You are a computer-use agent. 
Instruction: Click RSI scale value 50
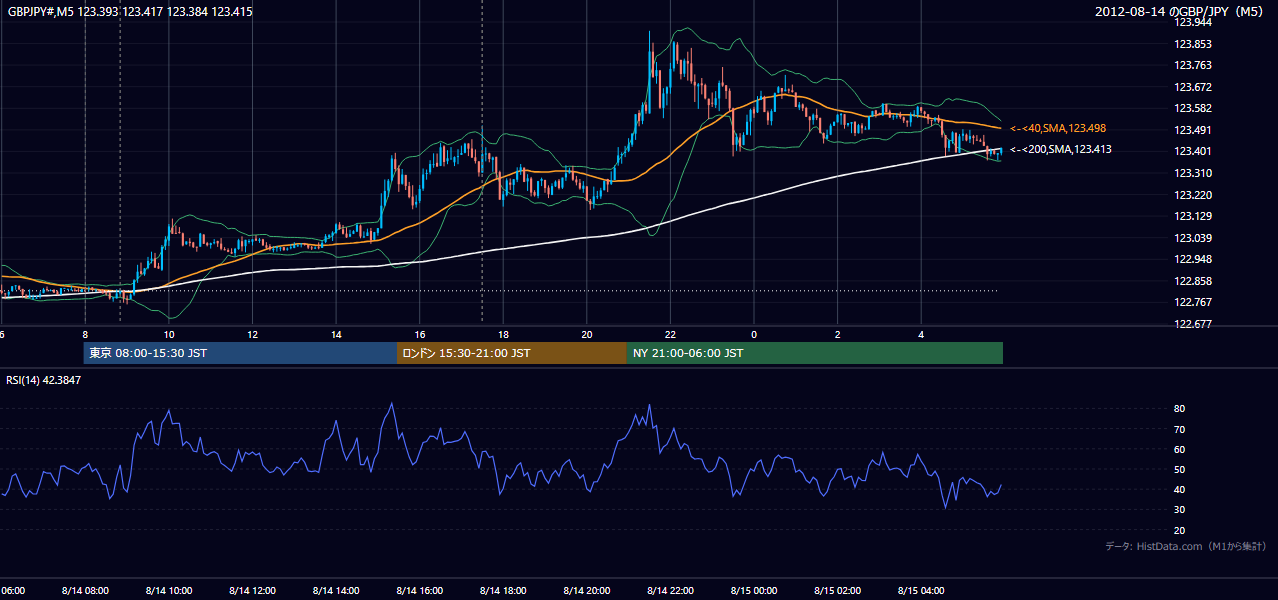1179,469
